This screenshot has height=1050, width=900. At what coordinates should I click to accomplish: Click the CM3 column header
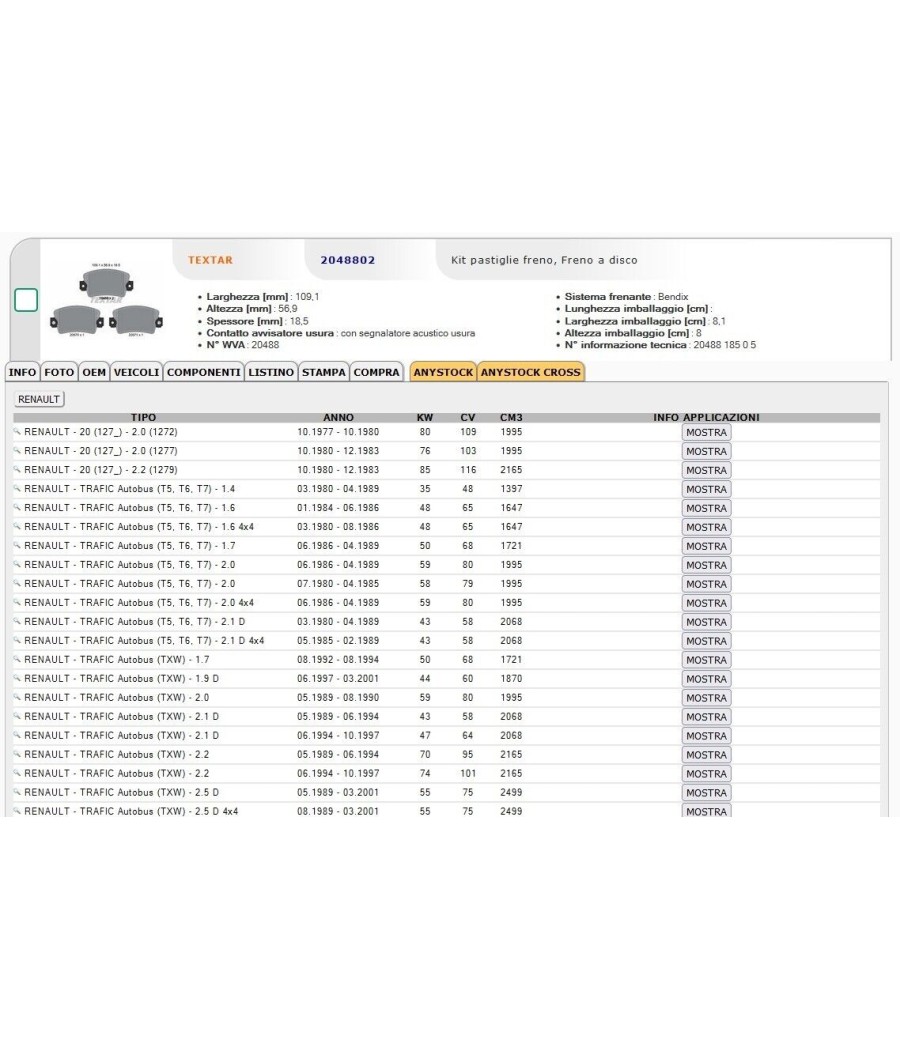click(511, 417)
